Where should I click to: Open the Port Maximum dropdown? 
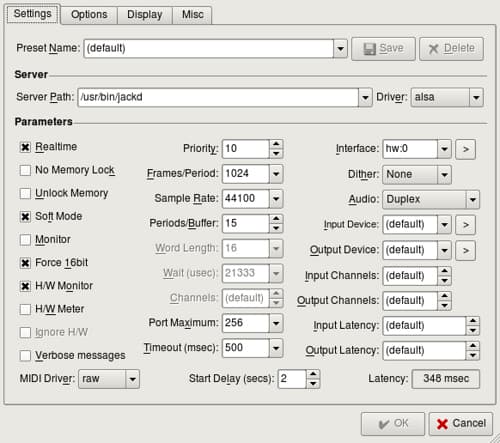point(276,323)
